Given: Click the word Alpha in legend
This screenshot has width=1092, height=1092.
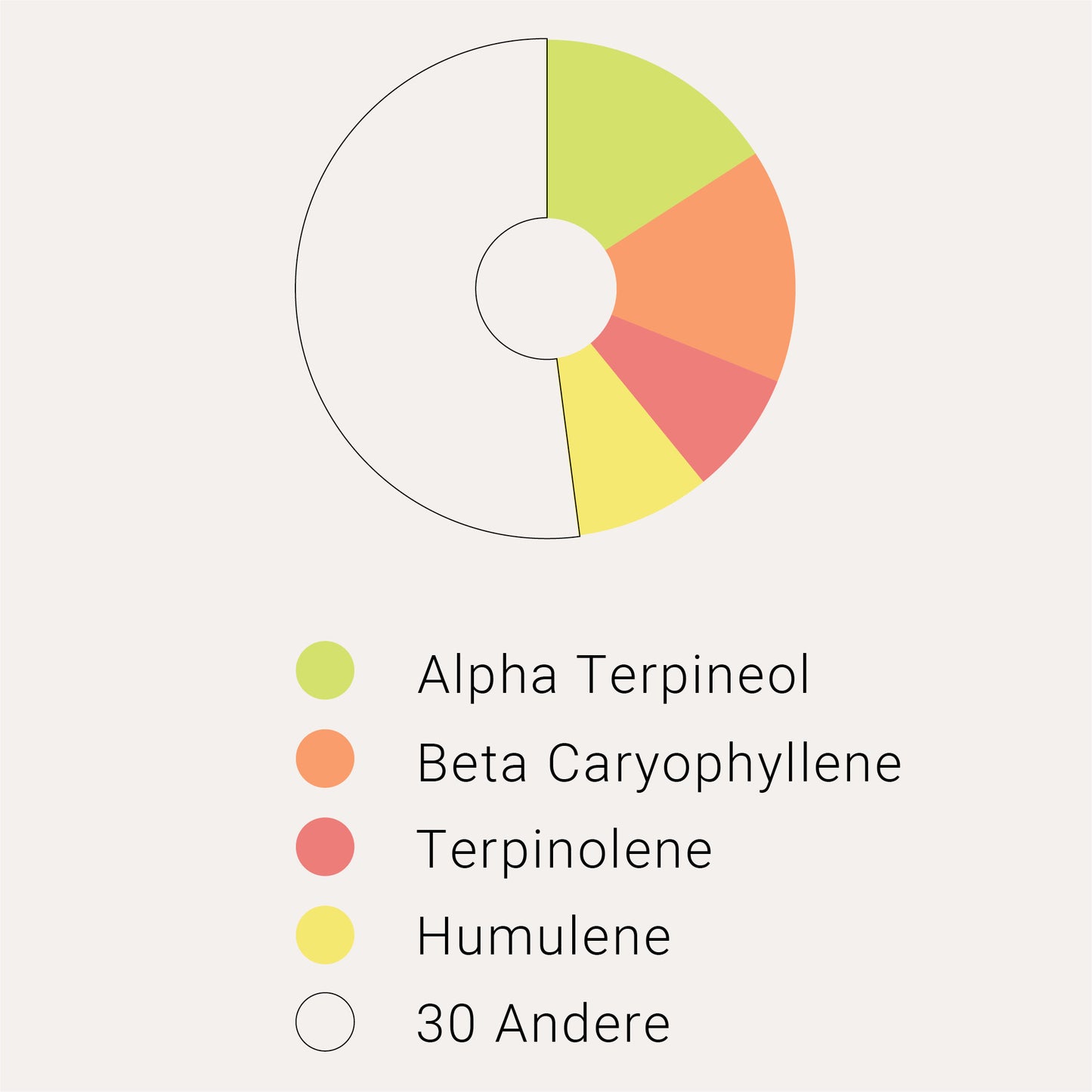Looking at the screenshot, I should click(x=487, y=675).
